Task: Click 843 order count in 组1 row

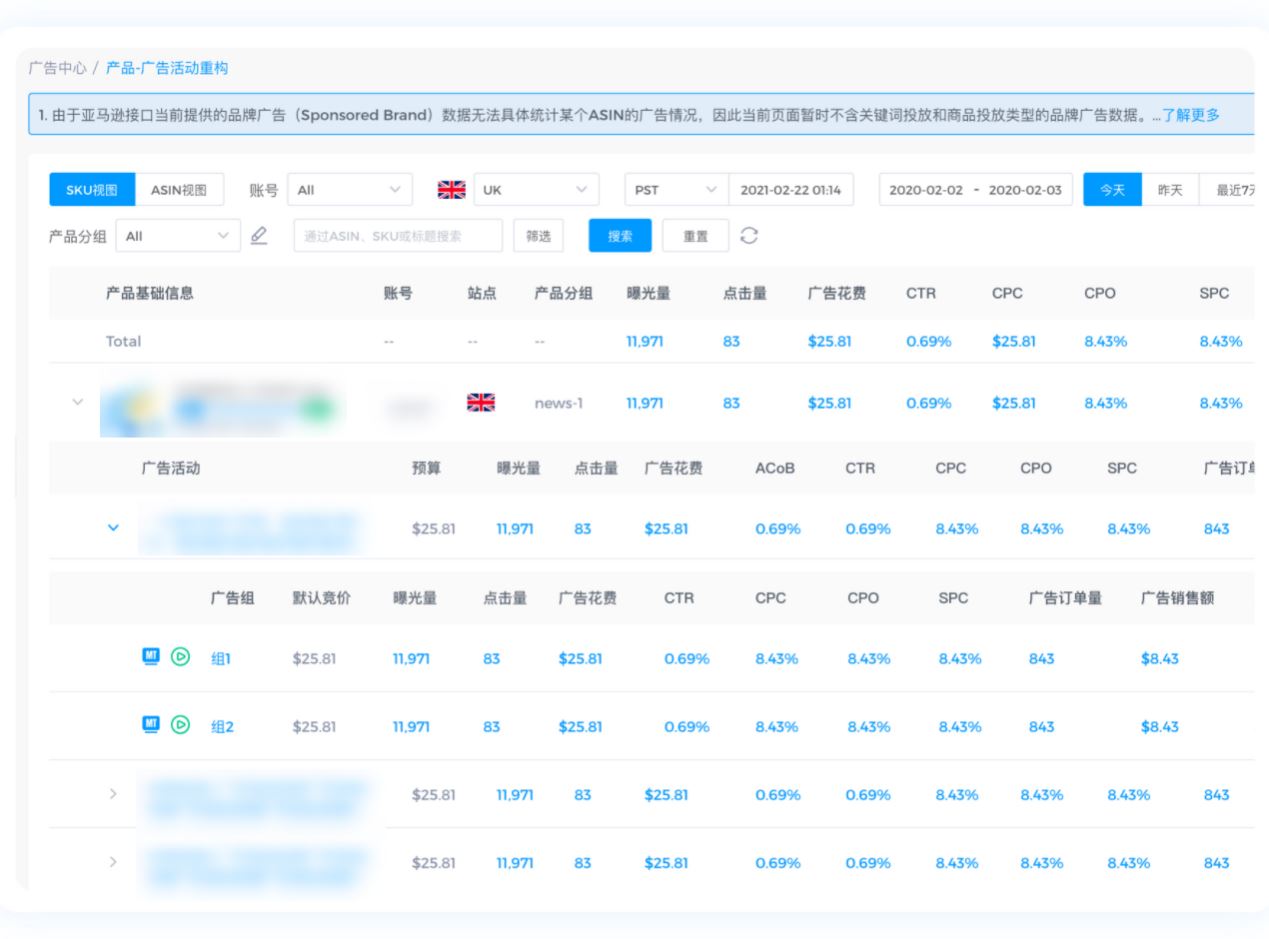Action: (x=1041, y=659)
